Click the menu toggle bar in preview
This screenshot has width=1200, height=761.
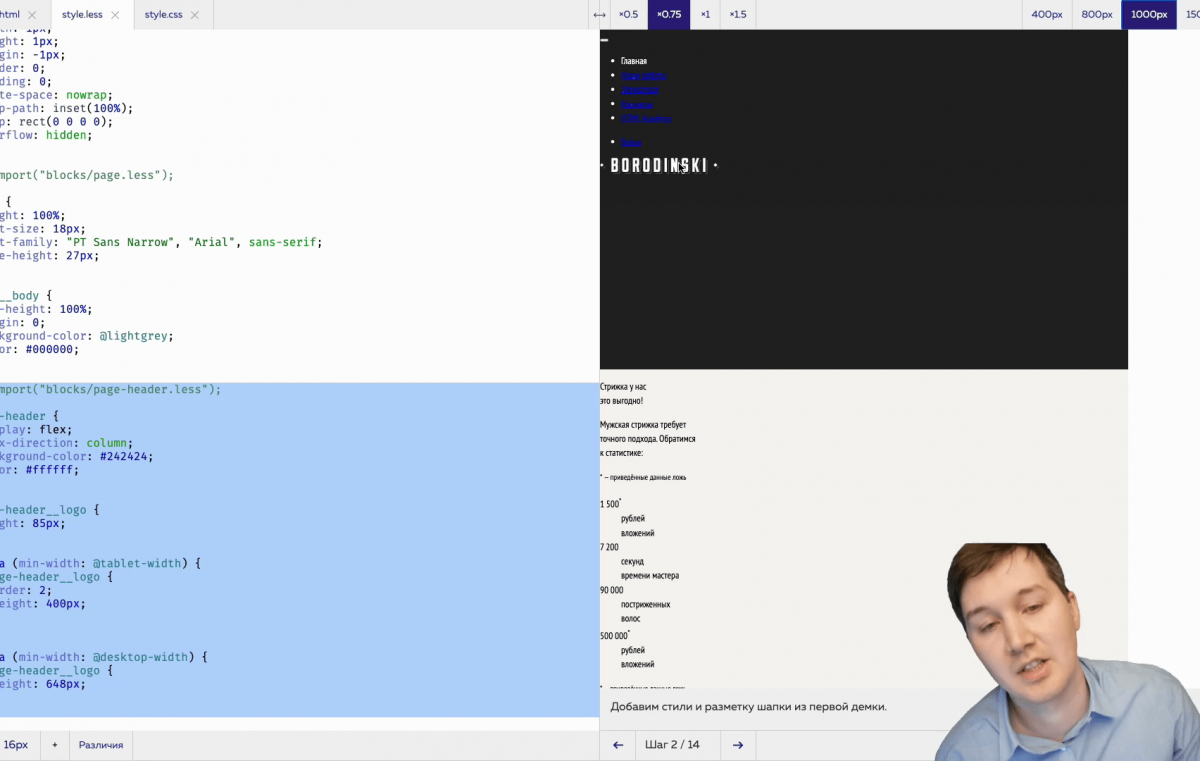click(604, 40)
